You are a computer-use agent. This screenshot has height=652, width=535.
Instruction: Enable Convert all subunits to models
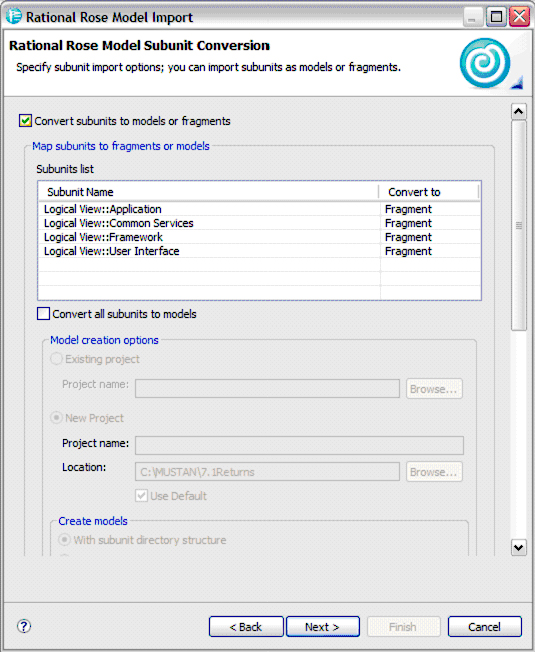43,314
